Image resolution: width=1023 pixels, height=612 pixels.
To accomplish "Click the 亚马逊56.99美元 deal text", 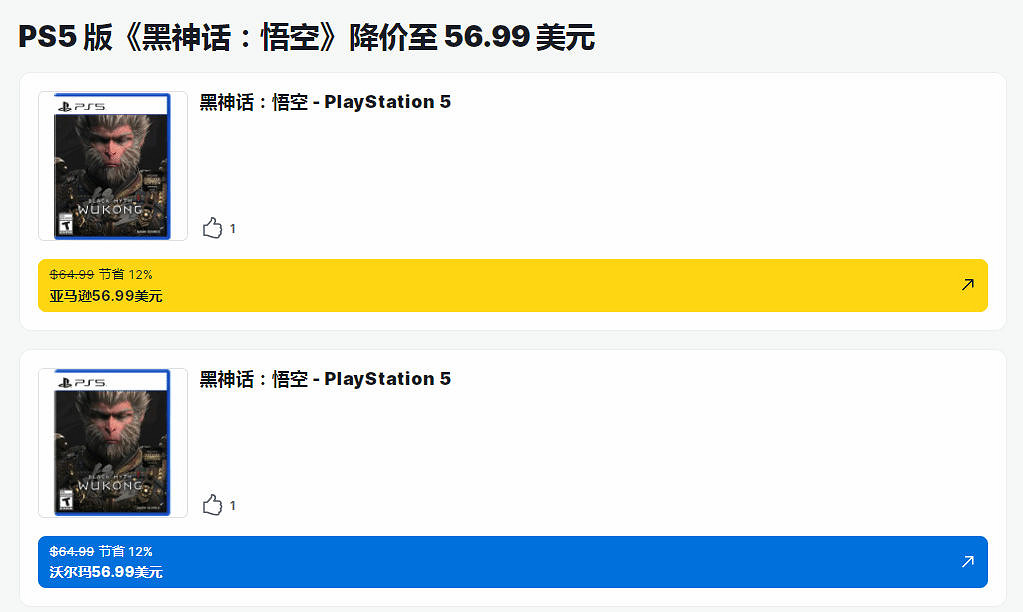I will coord(106,296).
